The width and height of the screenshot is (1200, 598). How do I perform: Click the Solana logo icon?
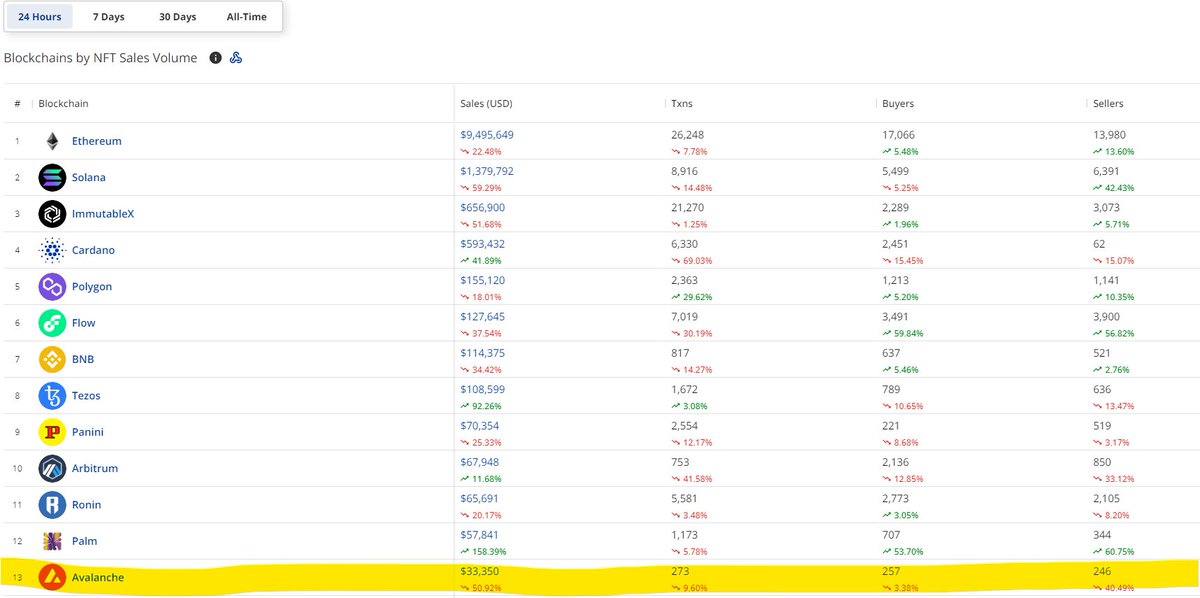click(x=52, y=177)
